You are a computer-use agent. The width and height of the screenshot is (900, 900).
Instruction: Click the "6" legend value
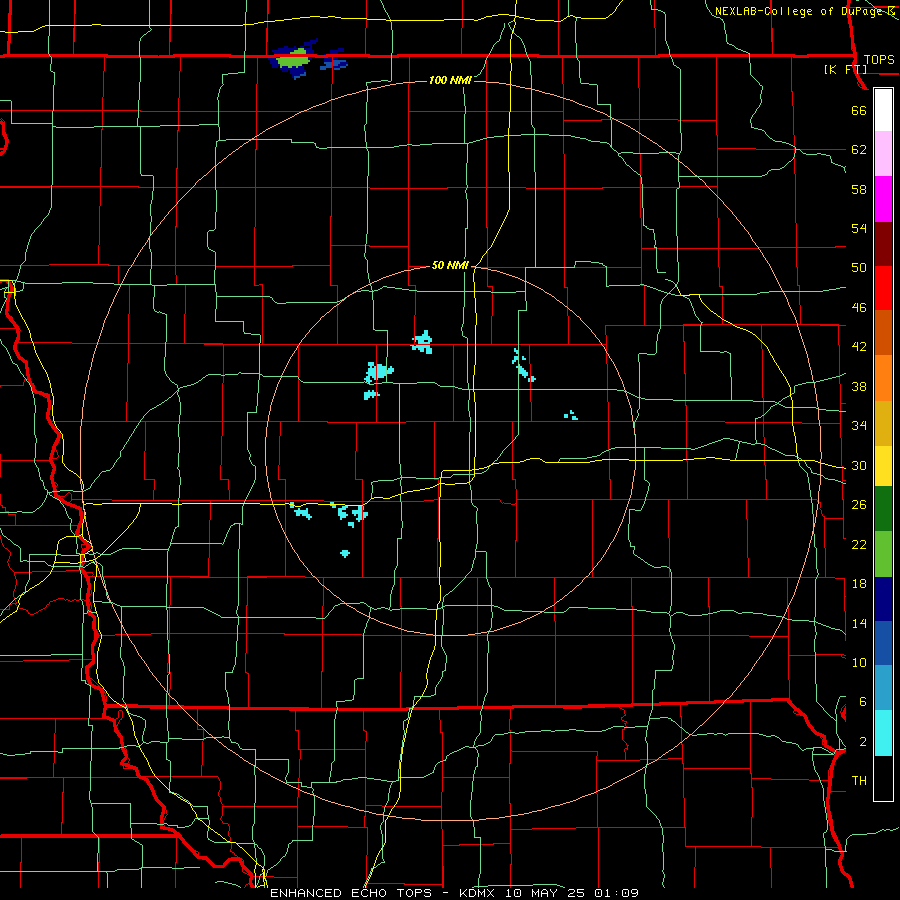862,702
